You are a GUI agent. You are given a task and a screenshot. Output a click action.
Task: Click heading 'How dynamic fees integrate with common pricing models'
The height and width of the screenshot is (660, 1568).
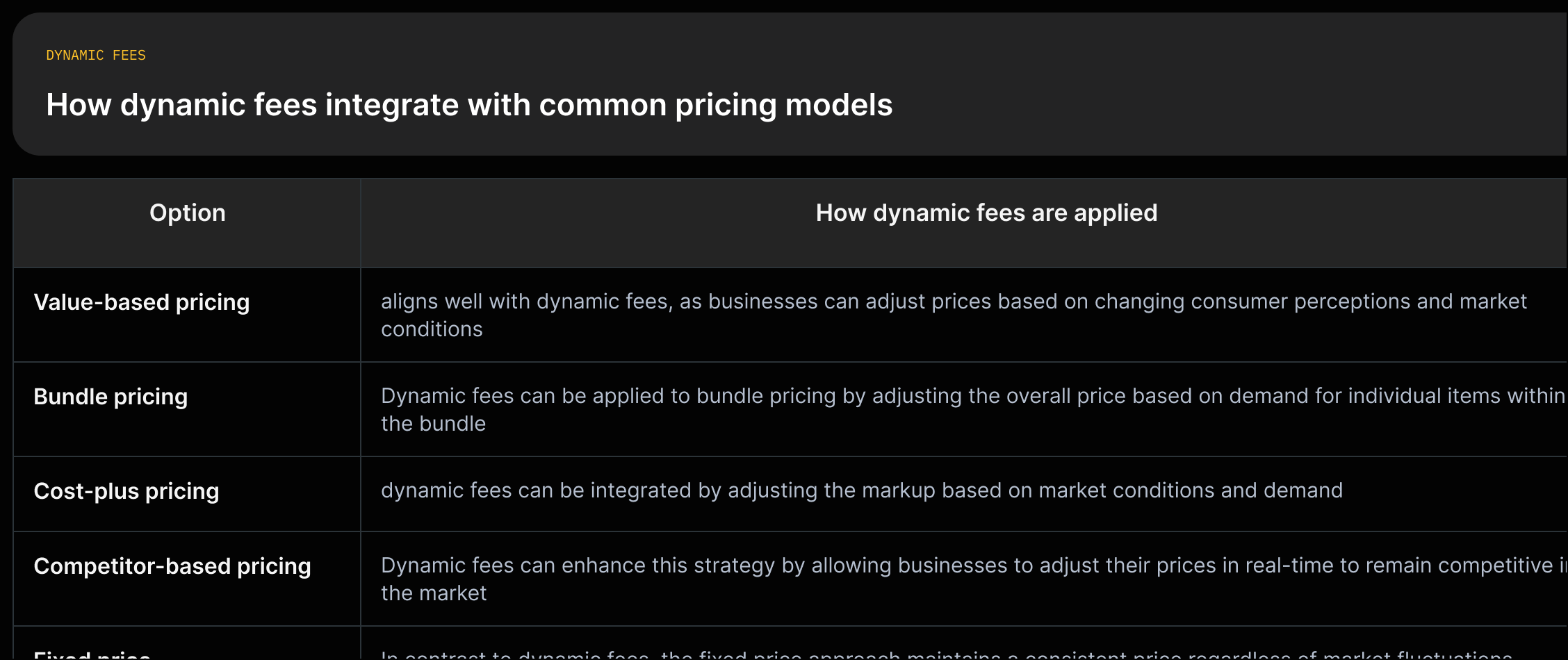(x=469, y=105)
